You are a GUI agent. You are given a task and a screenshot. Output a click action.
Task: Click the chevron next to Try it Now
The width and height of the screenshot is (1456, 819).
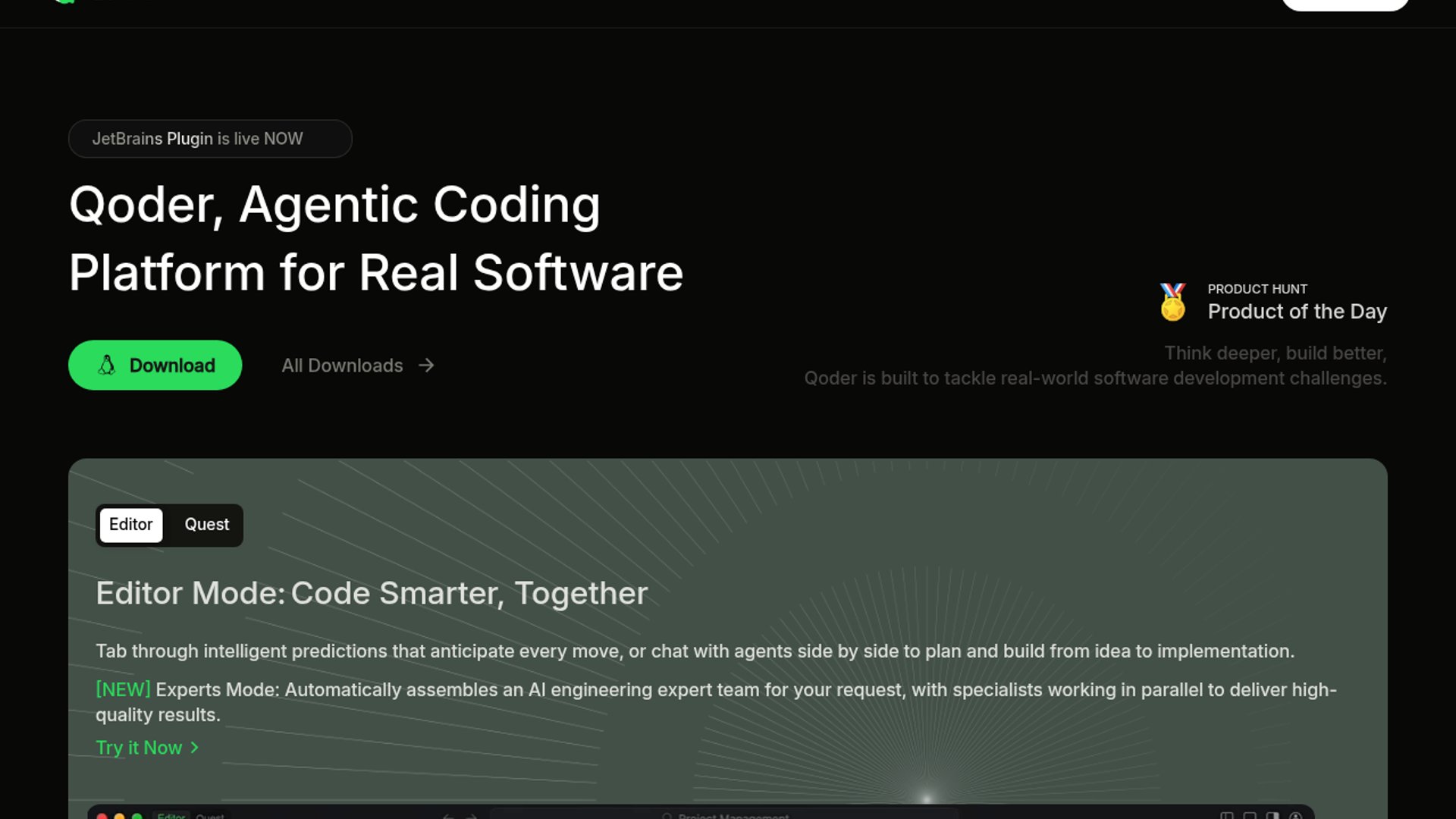[195, 748]
